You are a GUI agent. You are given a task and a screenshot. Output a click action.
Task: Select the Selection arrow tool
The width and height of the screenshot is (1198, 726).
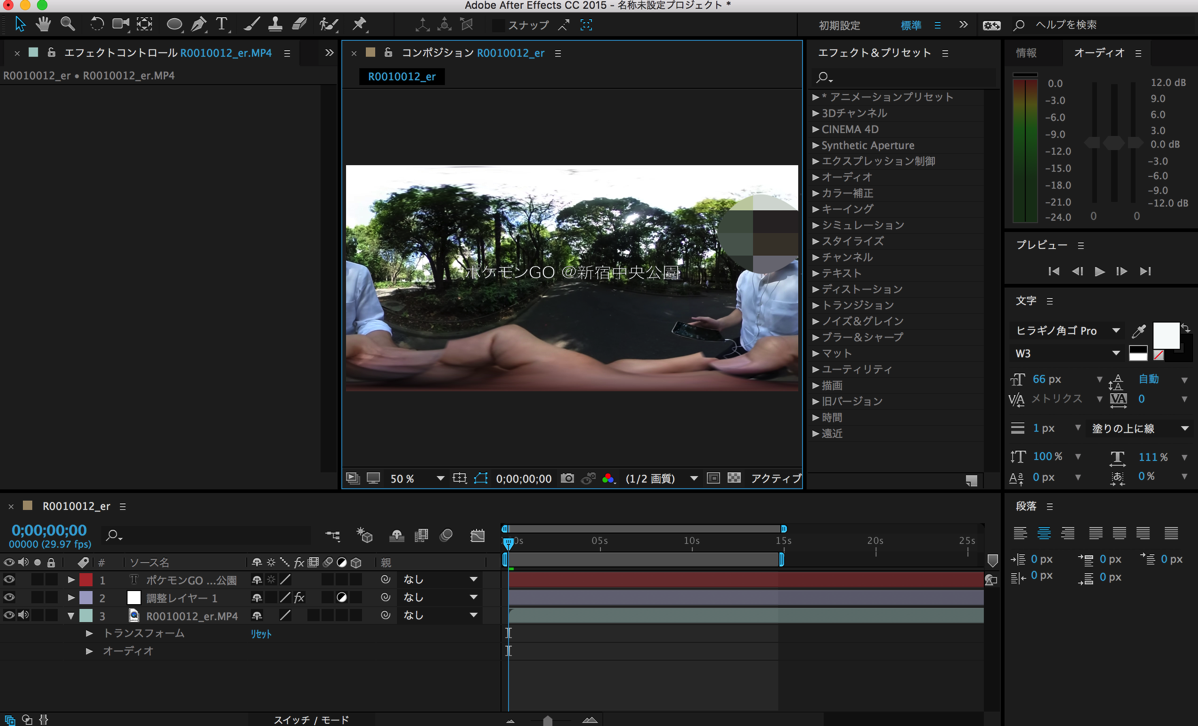[20, 24]
